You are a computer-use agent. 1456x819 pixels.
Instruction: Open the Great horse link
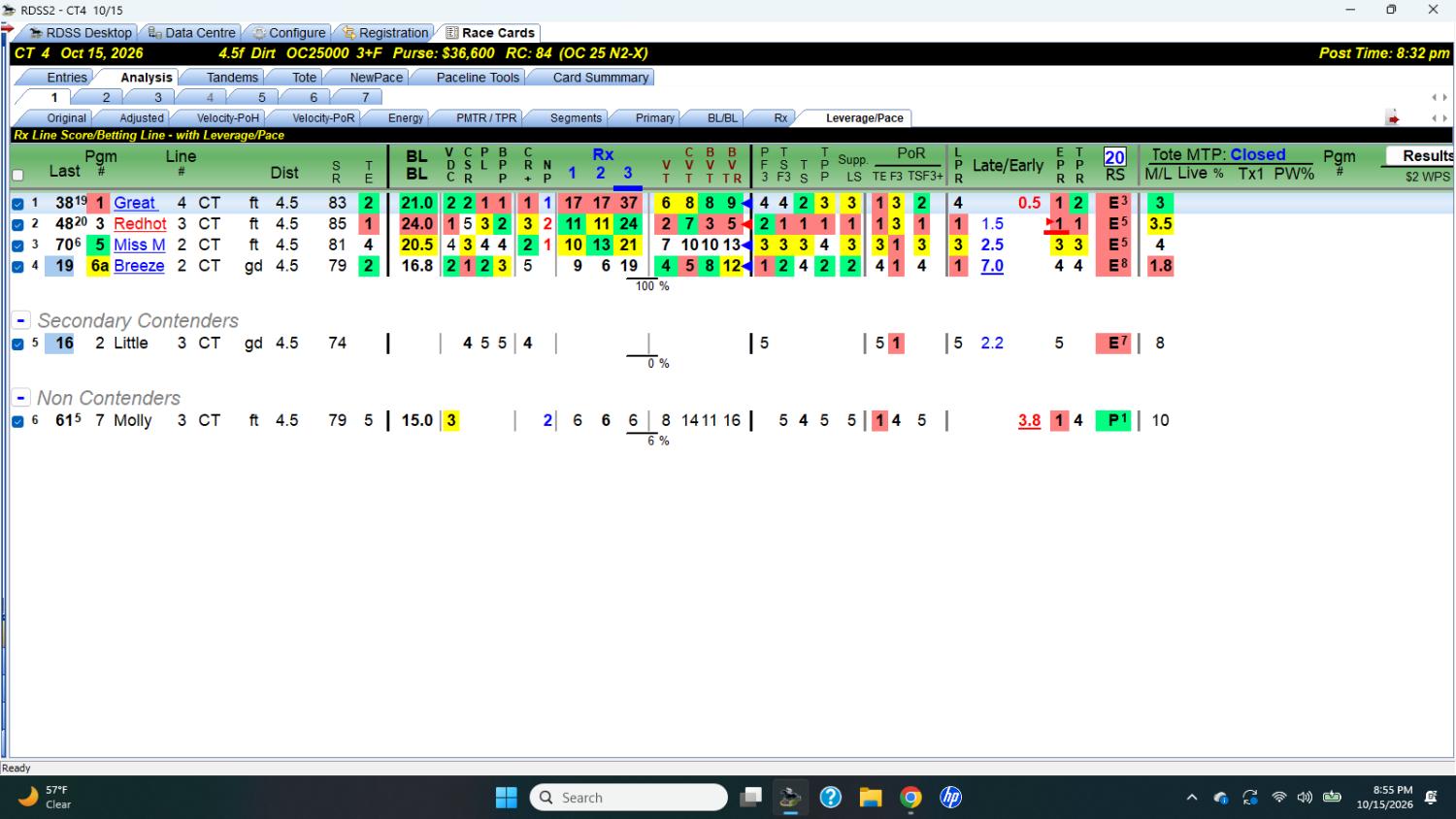point(134,203)
